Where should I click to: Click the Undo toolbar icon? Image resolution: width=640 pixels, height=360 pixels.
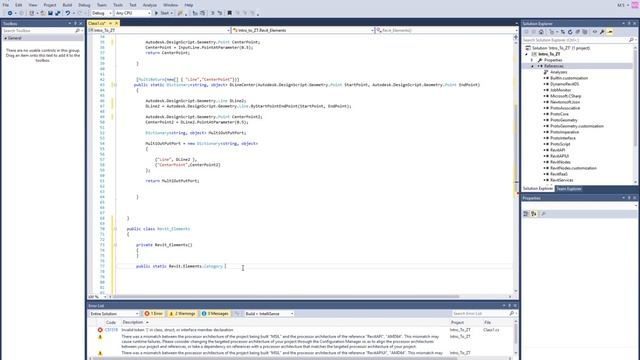coord(67,13)
